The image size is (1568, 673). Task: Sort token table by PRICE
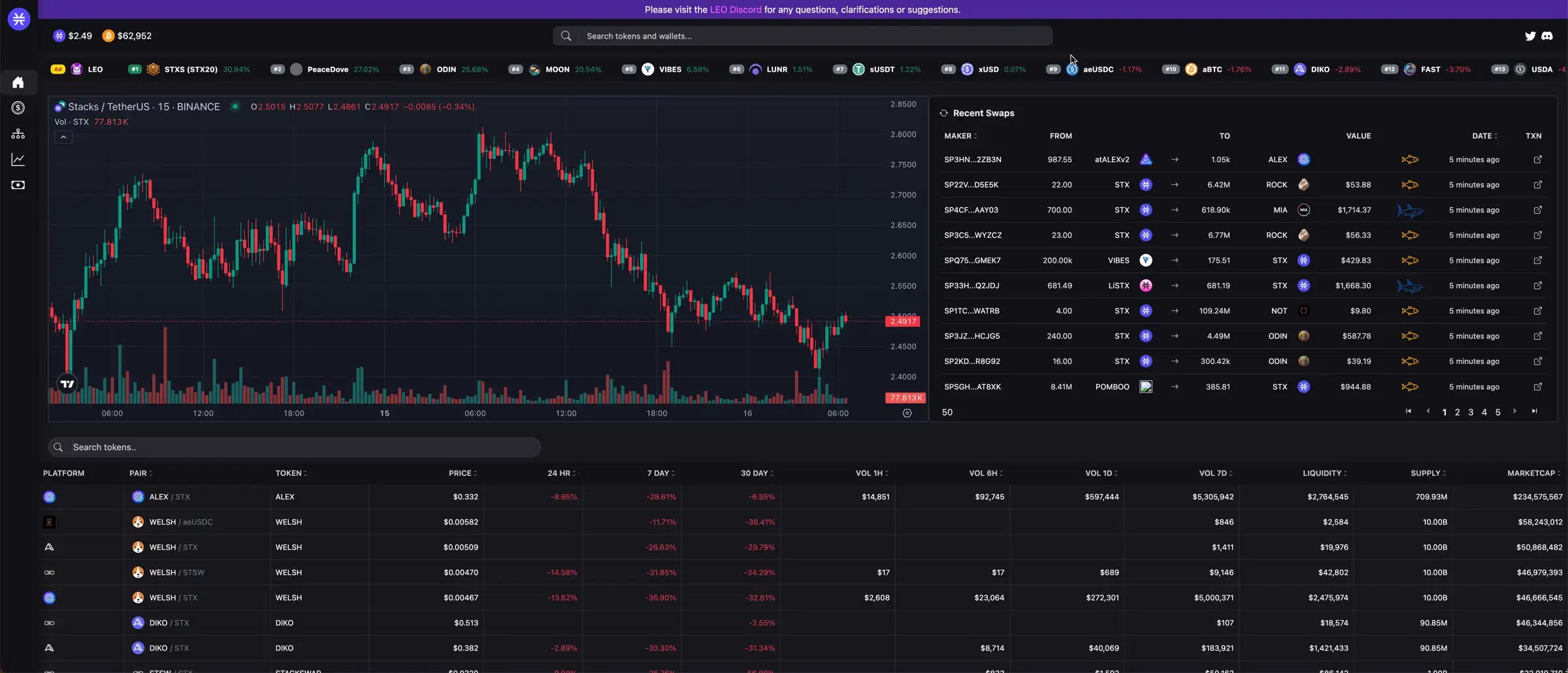463,473
